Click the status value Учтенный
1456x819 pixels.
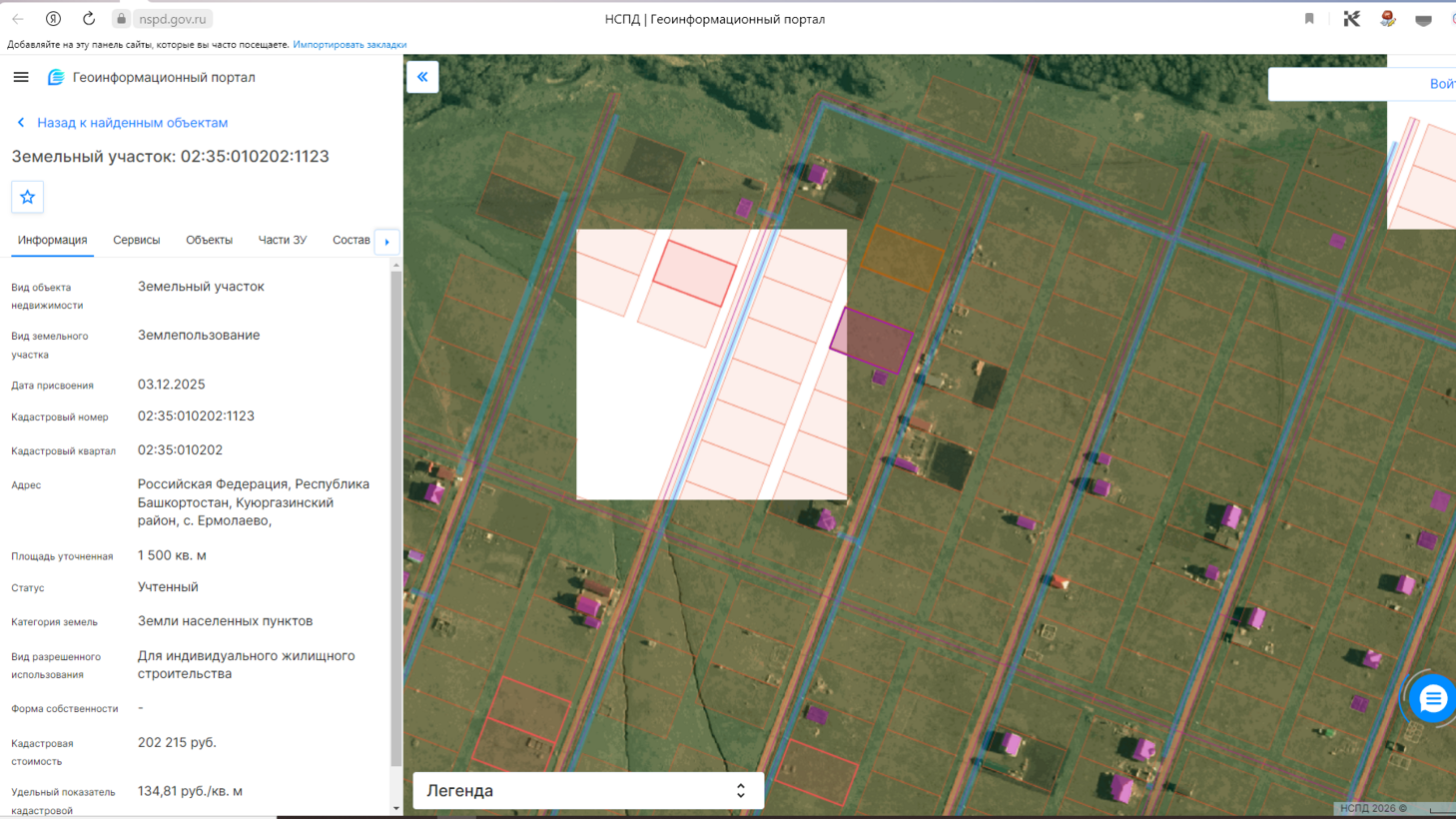168,587
